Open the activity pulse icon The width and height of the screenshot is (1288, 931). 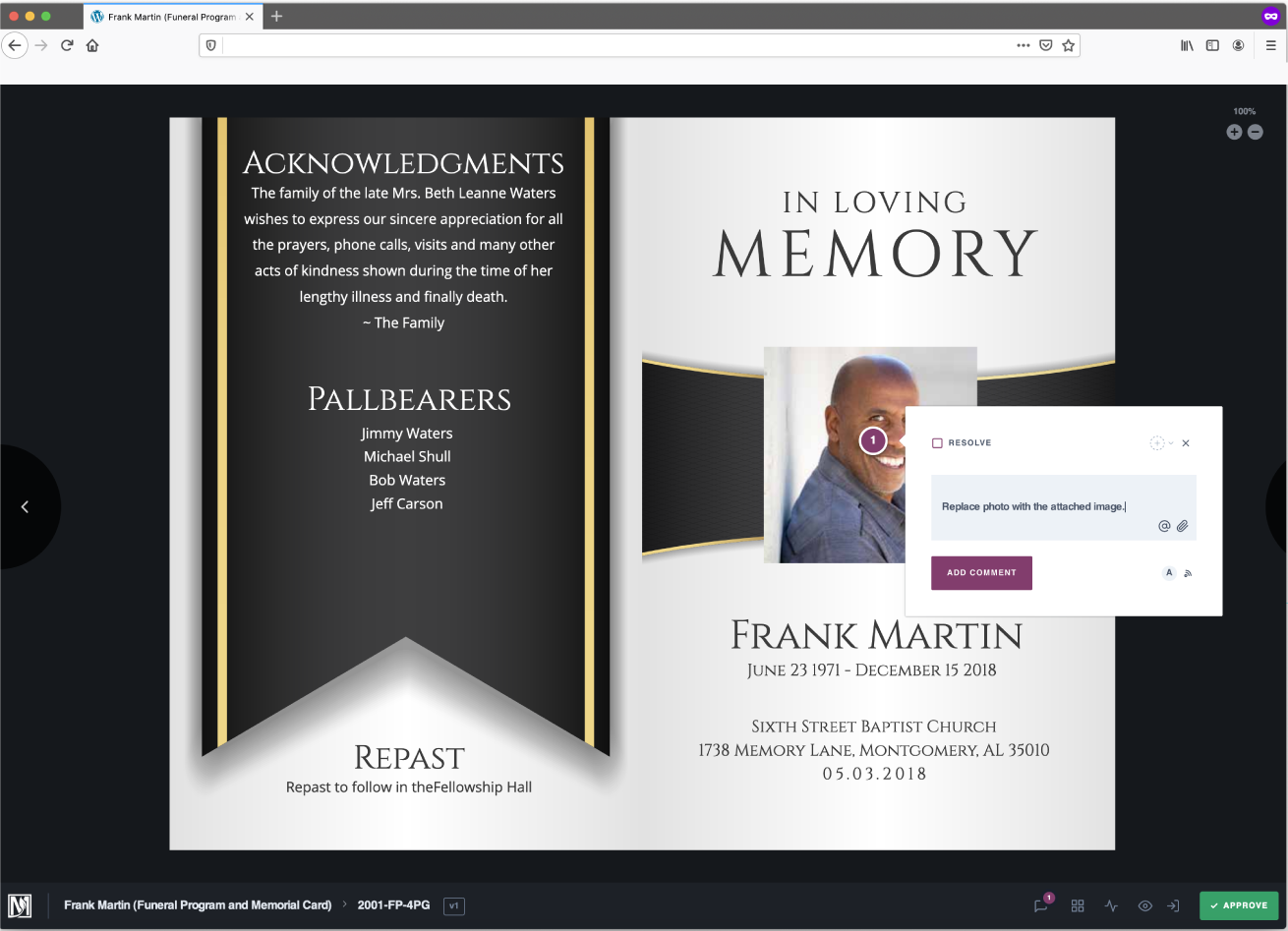(x=1111, y=905)
